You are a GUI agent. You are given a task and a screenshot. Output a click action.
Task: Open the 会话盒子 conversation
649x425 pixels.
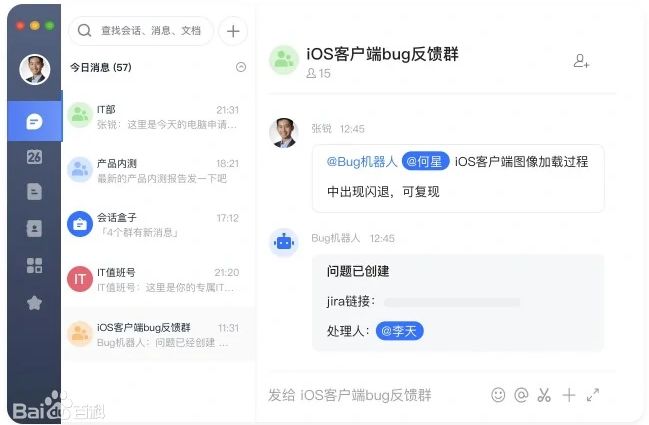(x=158, y=224)
